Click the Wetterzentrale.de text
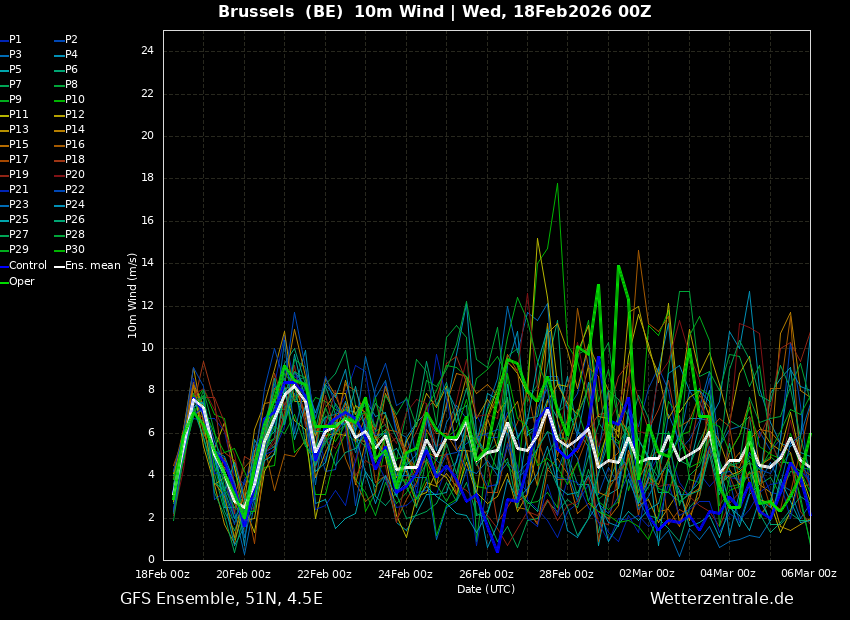This screenshot has height=620, width=850. click(x=721, y=599)
